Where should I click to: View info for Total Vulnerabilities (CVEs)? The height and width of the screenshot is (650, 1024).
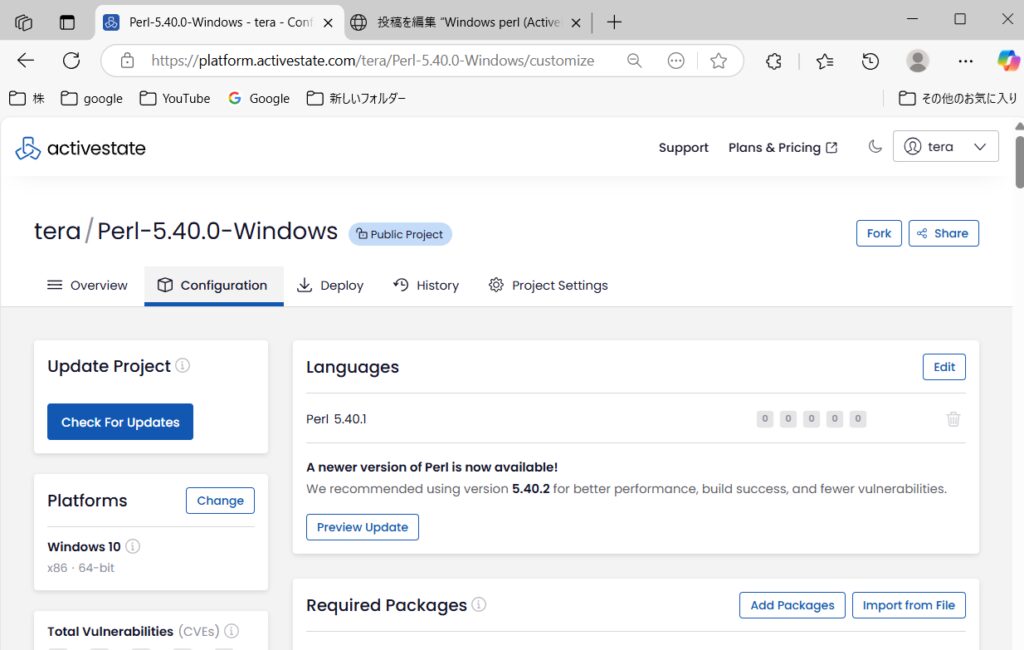click(x=231, y=631)
